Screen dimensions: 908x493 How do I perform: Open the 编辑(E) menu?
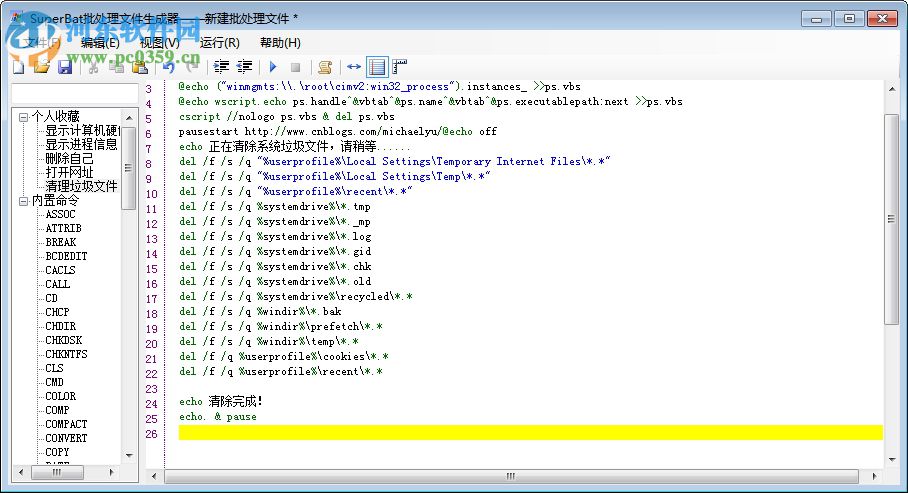100,43
